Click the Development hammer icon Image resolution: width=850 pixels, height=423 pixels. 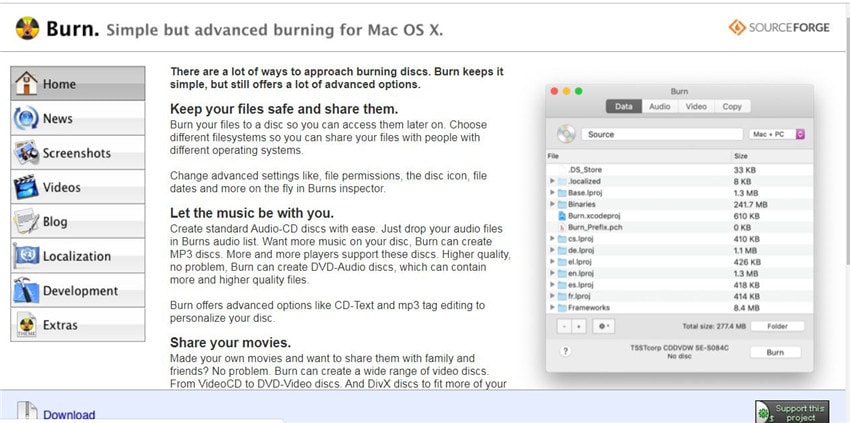(x=27, y=290)
